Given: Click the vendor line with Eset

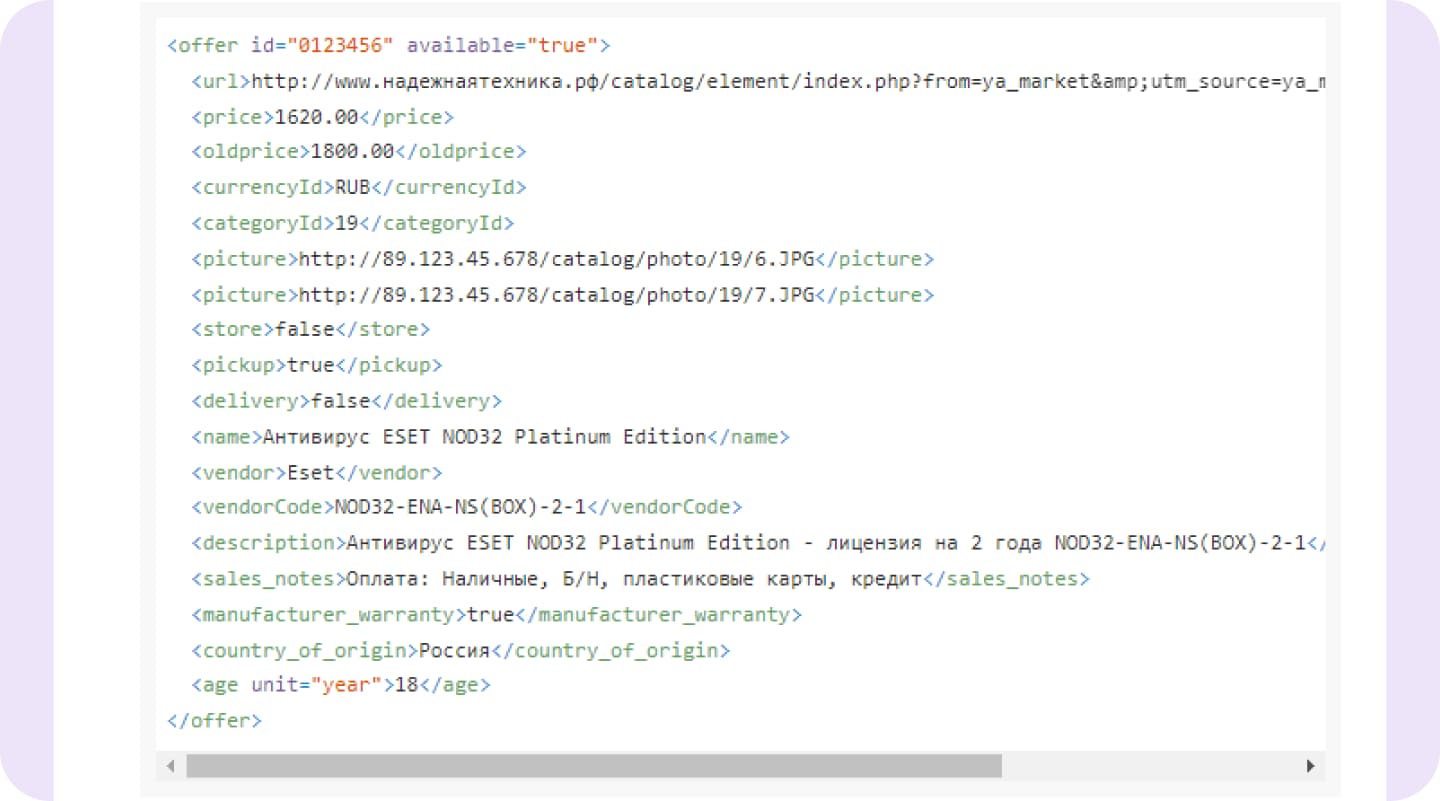Looking at the screenshot, I should (x=317, y=472).
